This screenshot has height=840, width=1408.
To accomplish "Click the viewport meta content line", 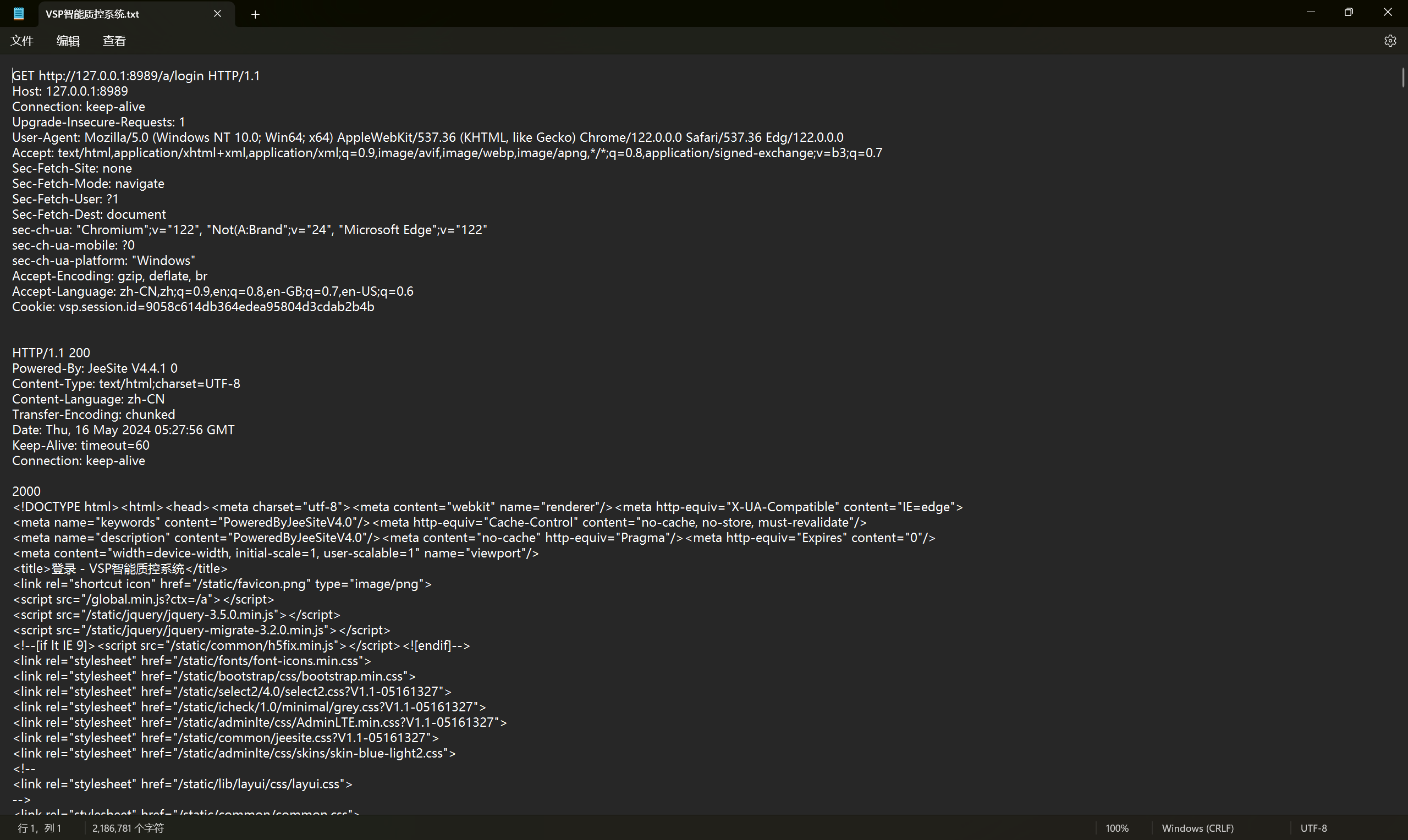I will click(x=276, y=554).
